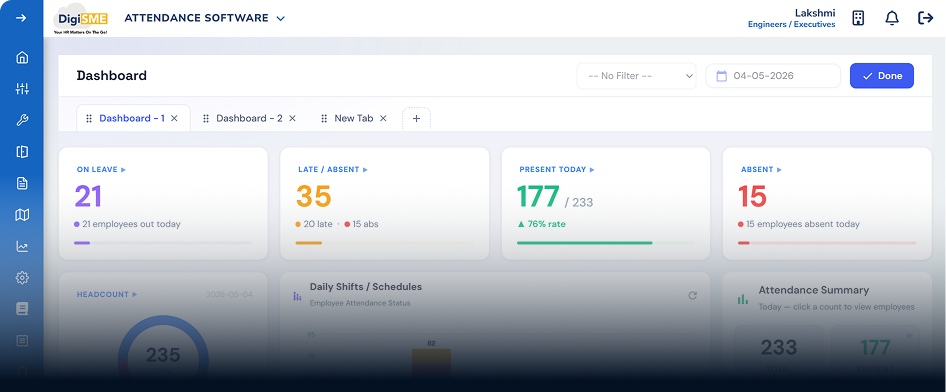Expand the ON LEAVE card arrow
Screen dimensions: 946x392
[x=124, y=170]
